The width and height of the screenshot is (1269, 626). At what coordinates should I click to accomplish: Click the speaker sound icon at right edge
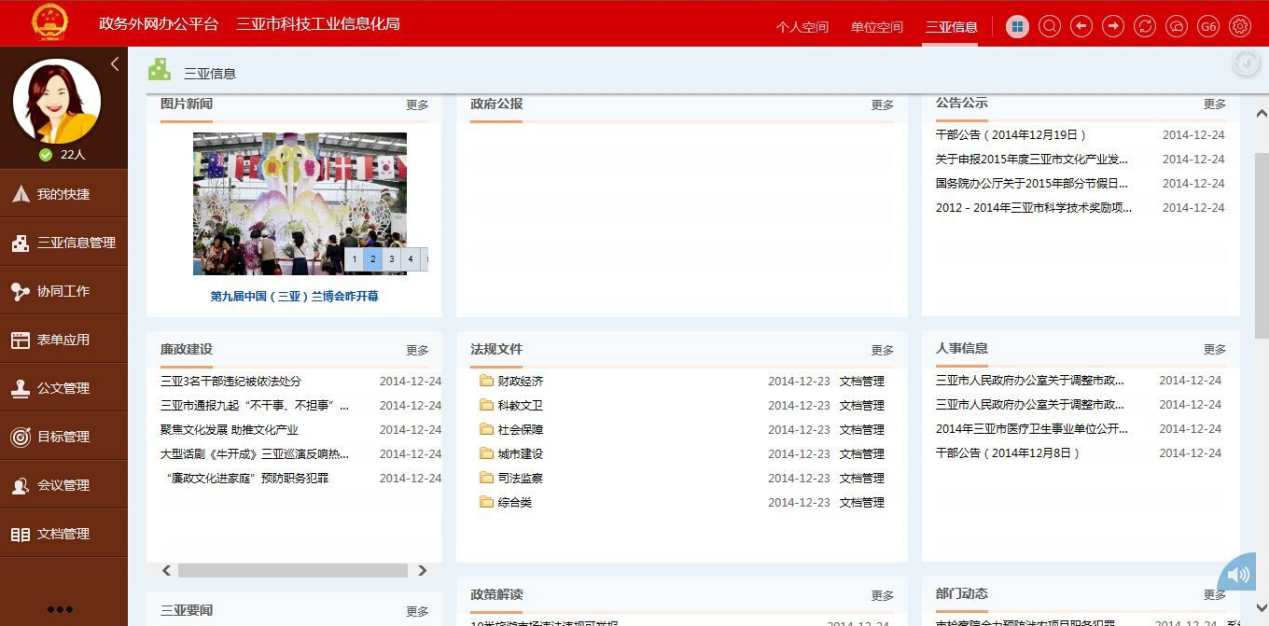point(1238,574)
